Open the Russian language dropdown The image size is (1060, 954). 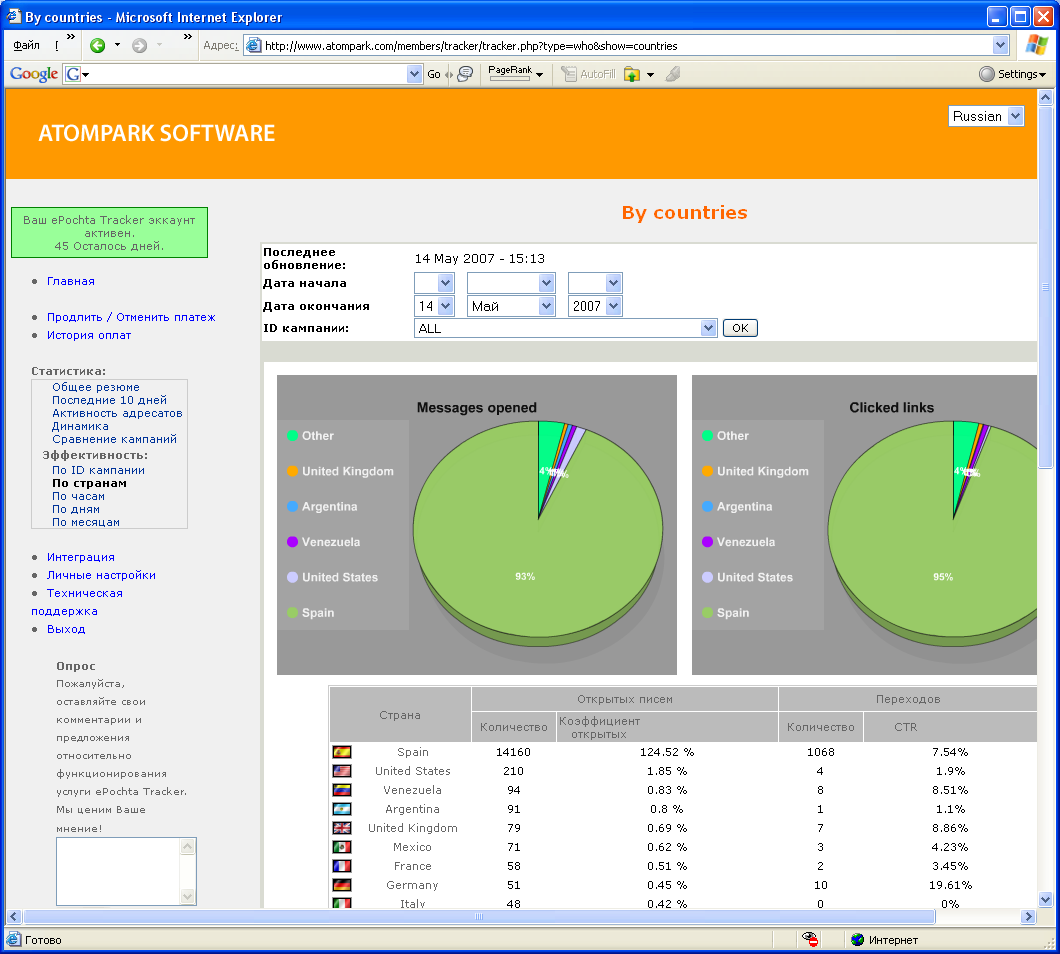[986, 116]
